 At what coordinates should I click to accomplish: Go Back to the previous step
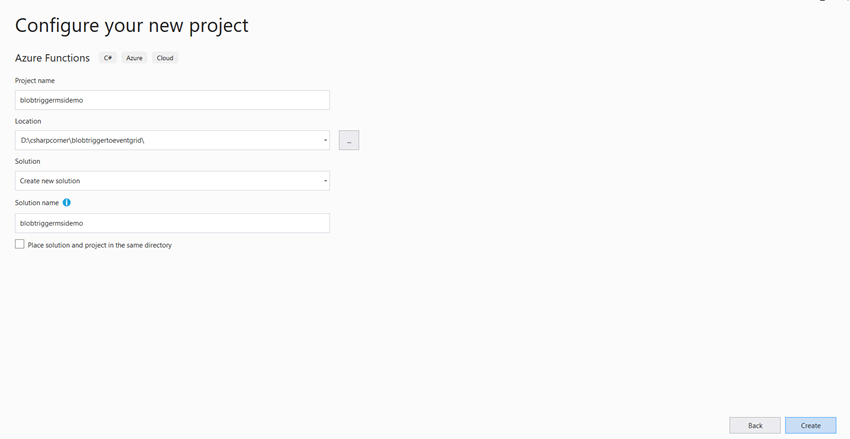(755, 425)
